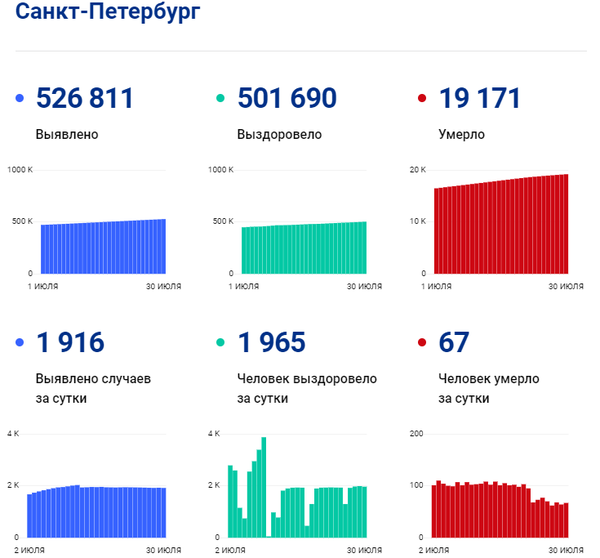Select the Выявлено total count 526 811

click(x=84, y=98)
